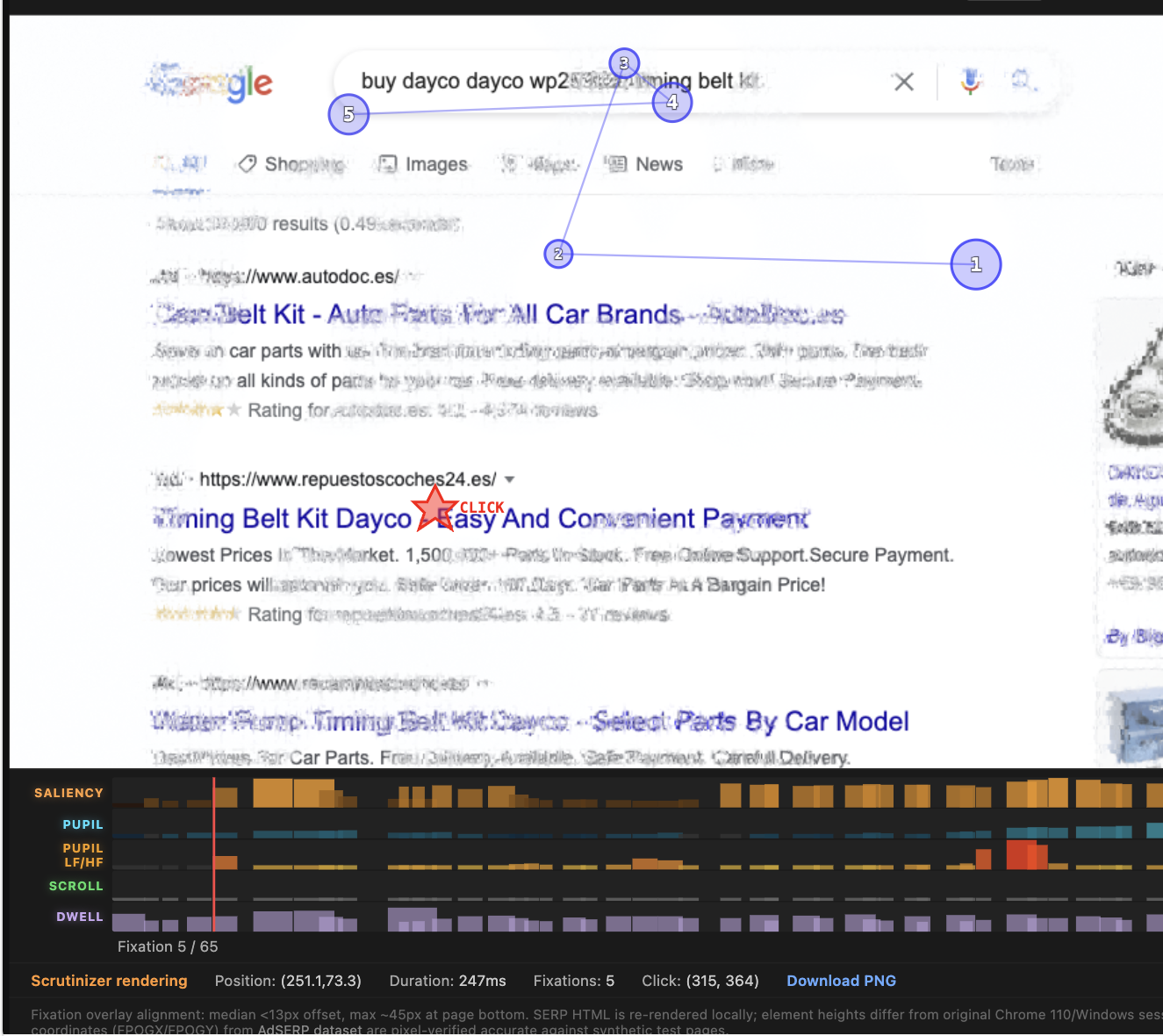Select fixation marker number 2
The width and height of the screenshot is (1163, 1036).
pos(558,255)
